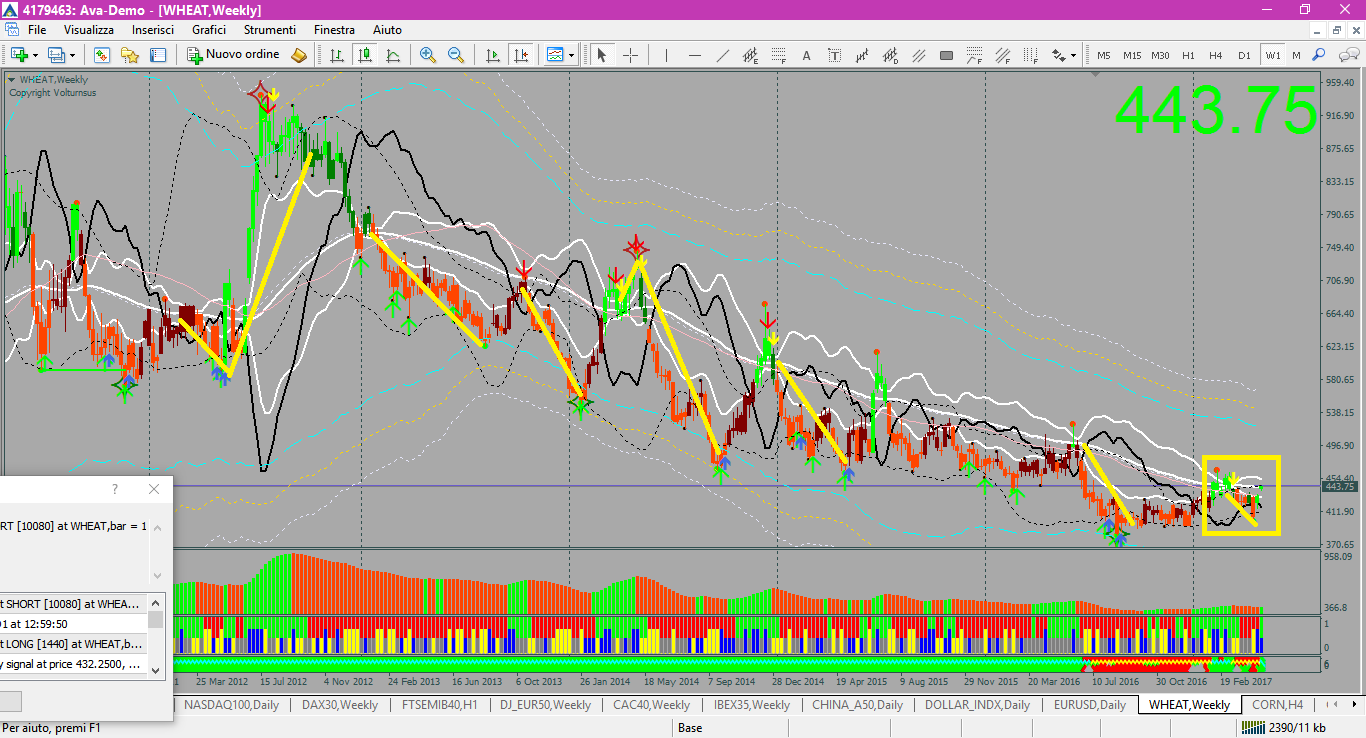
Task: Switch chart to bar chart mode
Action: click(336, 55)
